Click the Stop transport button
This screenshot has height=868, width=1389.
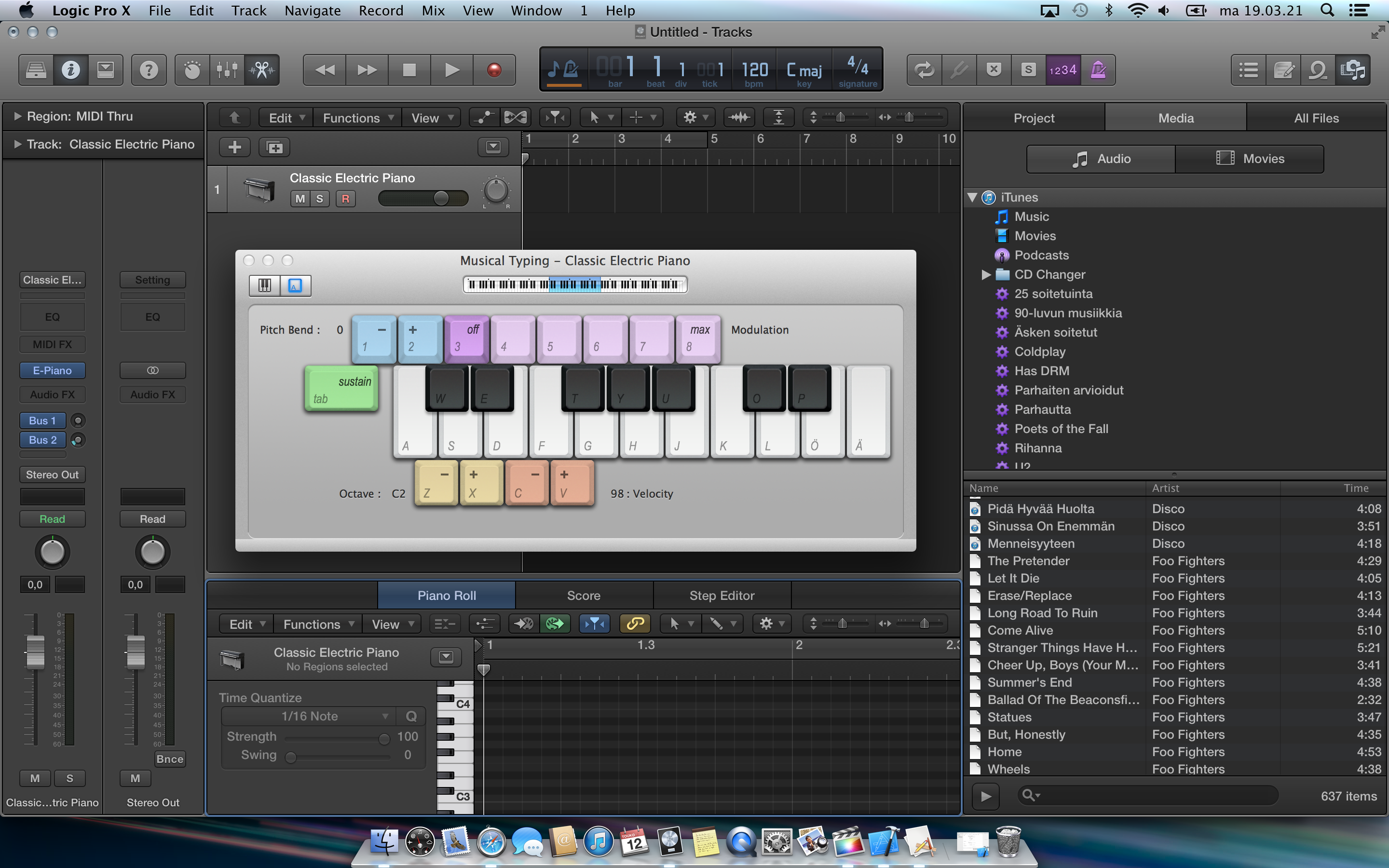click(x=410, y=70)
